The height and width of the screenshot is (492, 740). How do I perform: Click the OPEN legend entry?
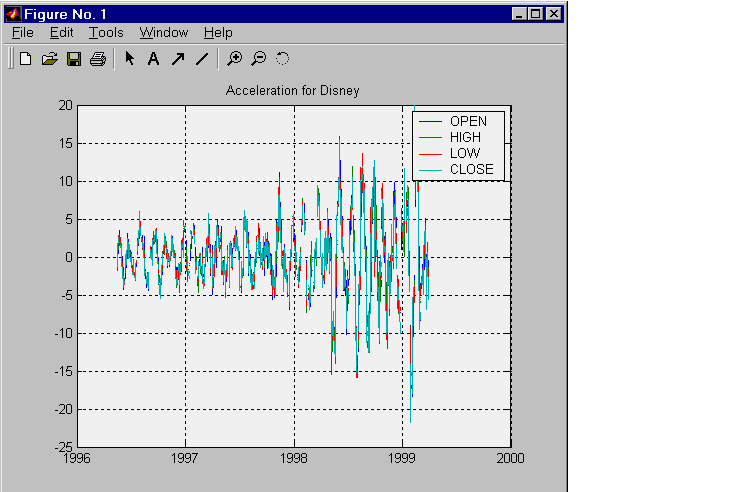pos(468,122)
